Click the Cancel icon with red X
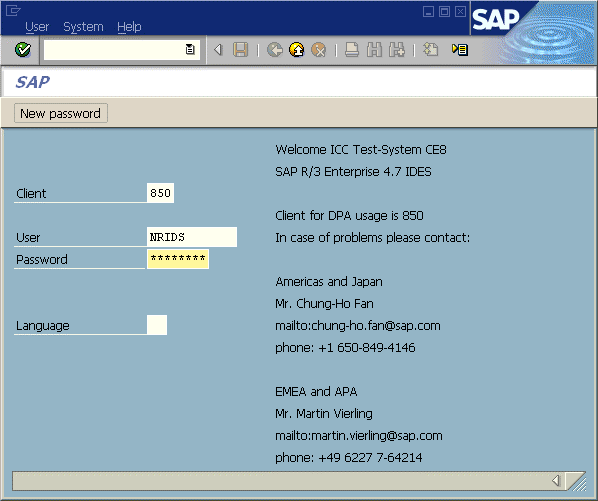 319,50
